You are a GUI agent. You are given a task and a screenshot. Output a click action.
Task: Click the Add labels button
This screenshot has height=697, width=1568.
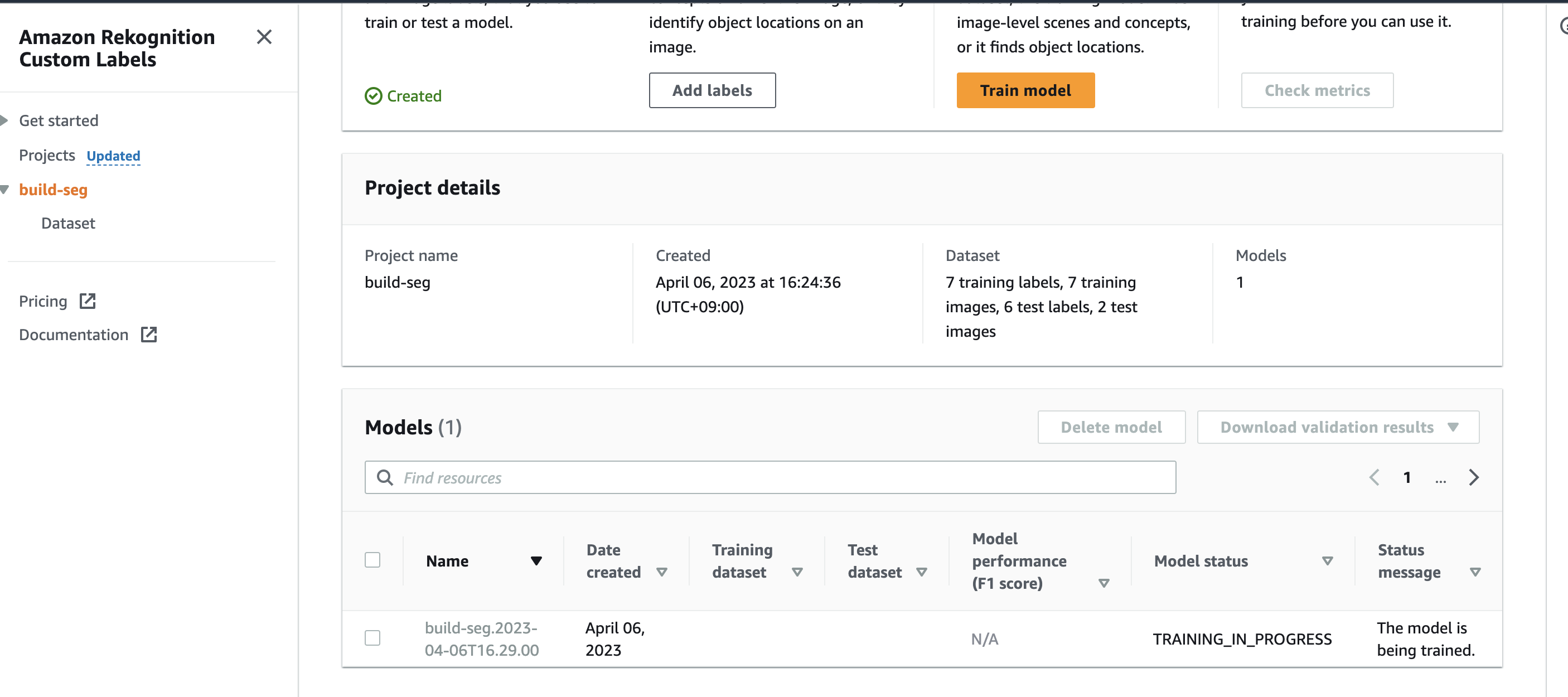coord(712,90)
